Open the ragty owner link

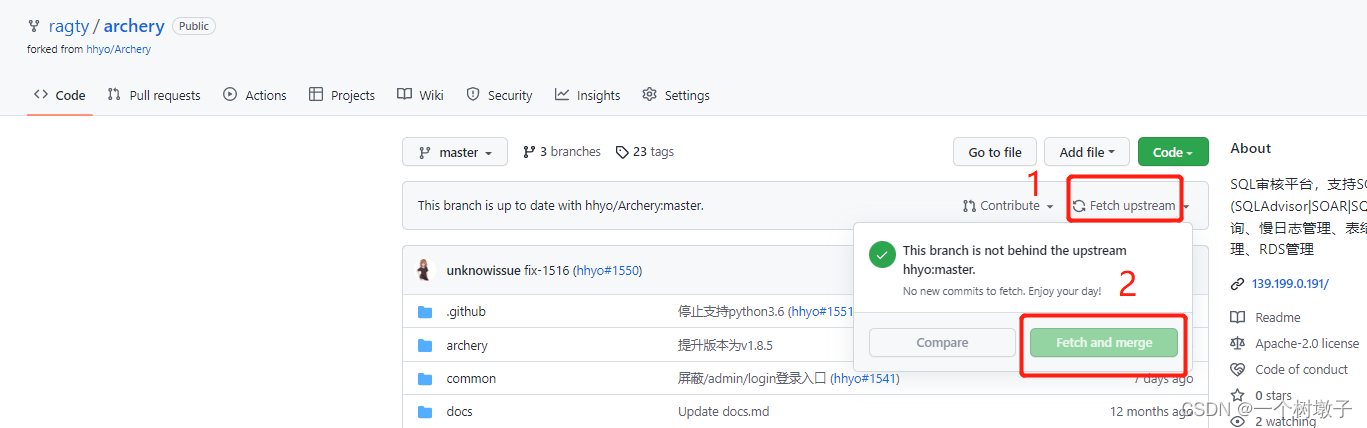pyautogui.click(x=69, y=26)
